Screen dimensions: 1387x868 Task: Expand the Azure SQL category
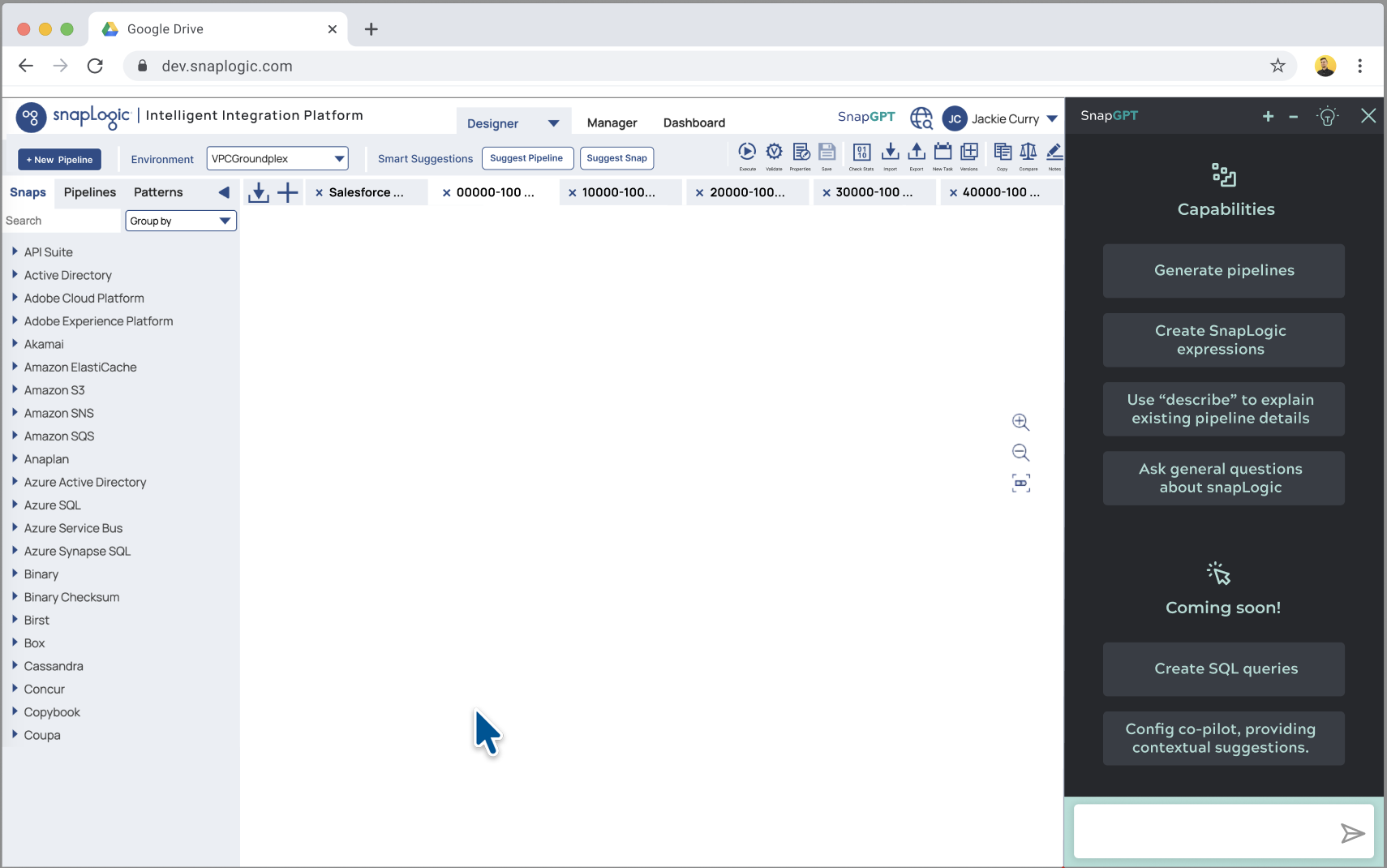coord(15,505)
